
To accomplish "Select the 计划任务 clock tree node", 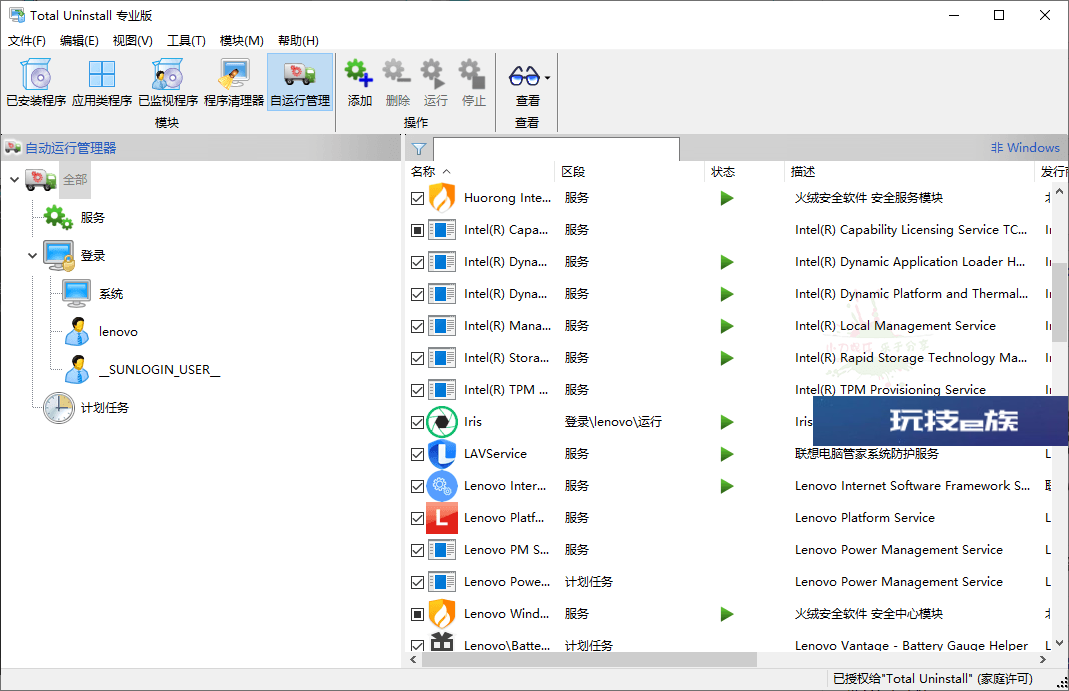I will point(59,408).
